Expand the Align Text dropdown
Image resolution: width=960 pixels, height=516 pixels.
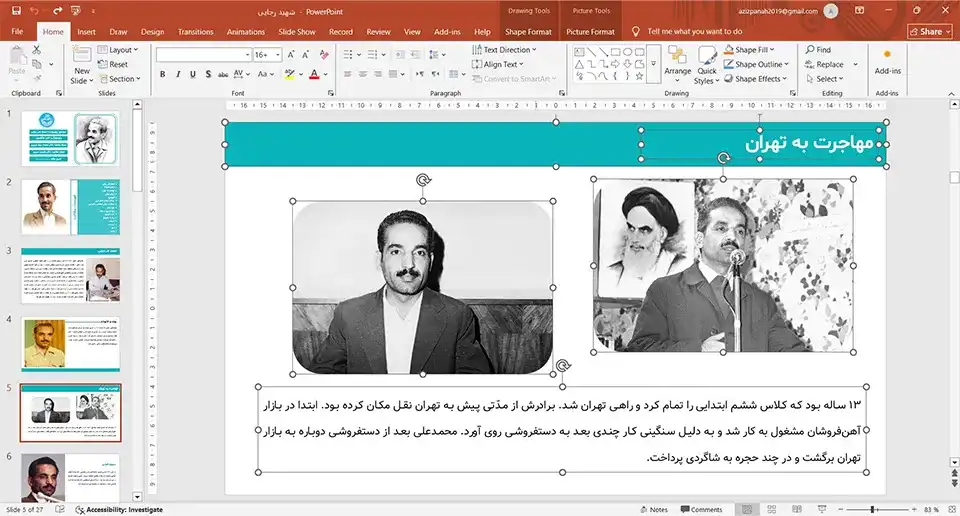coord(498,64)
